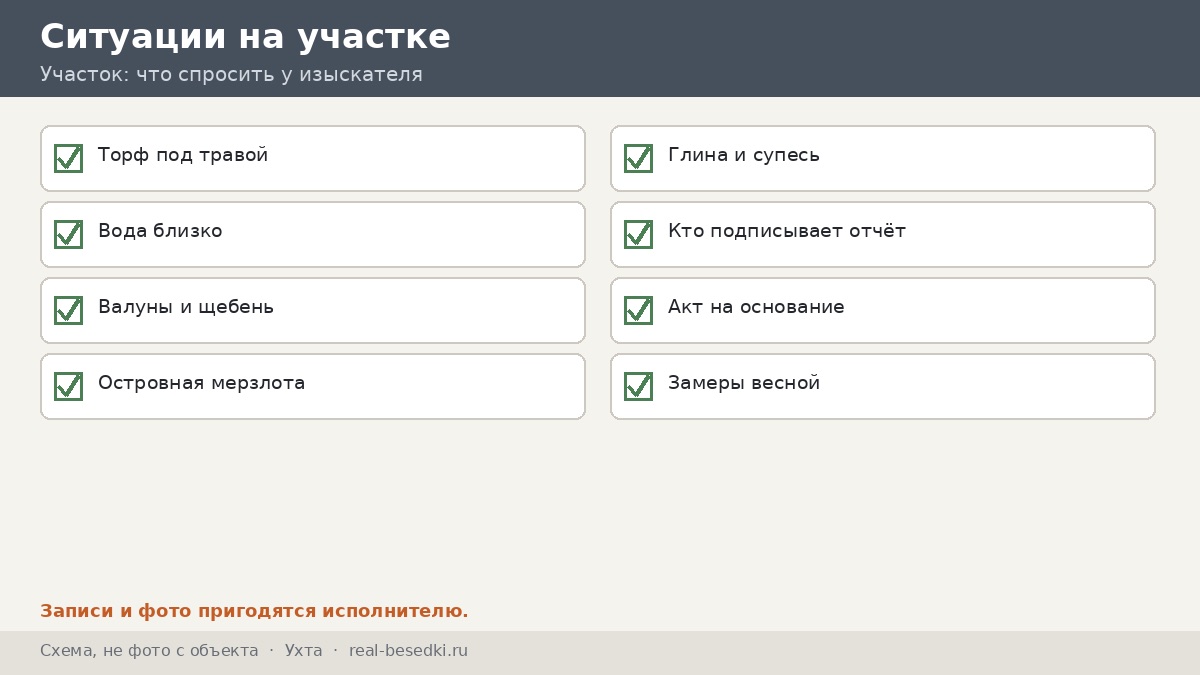
Task: Click the «Схема, не фото с объекта» footer text
Action: coord(149,651)
